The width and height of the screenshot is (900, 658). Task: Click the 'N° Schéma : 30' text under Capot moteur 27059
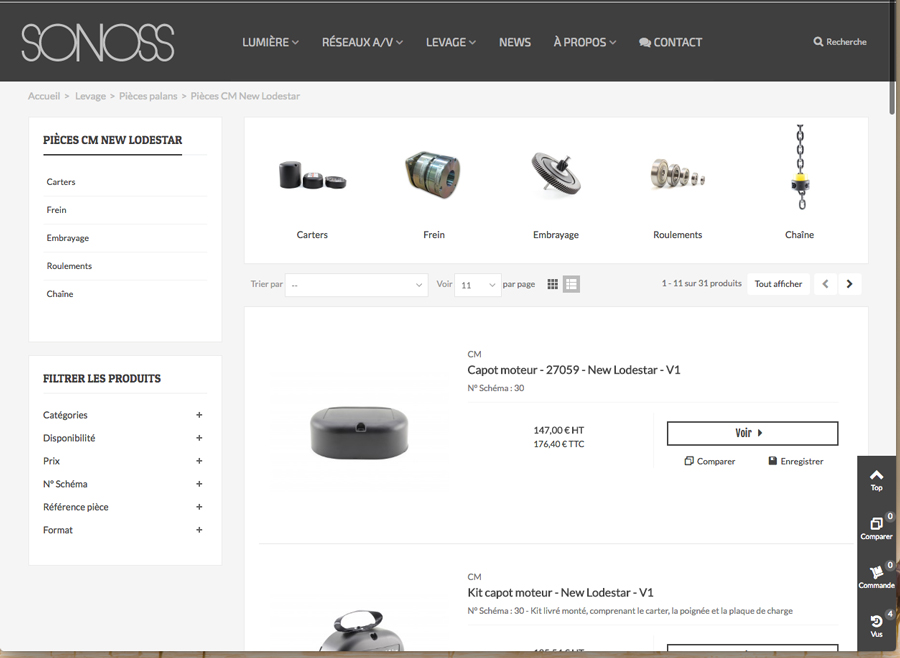(496, 388)
